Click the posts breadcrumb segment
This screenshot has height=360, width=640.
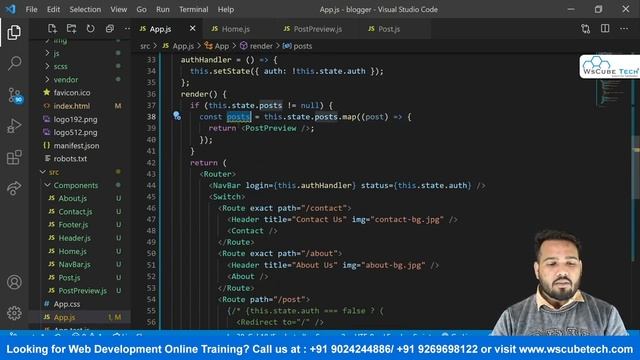(302, 46)
